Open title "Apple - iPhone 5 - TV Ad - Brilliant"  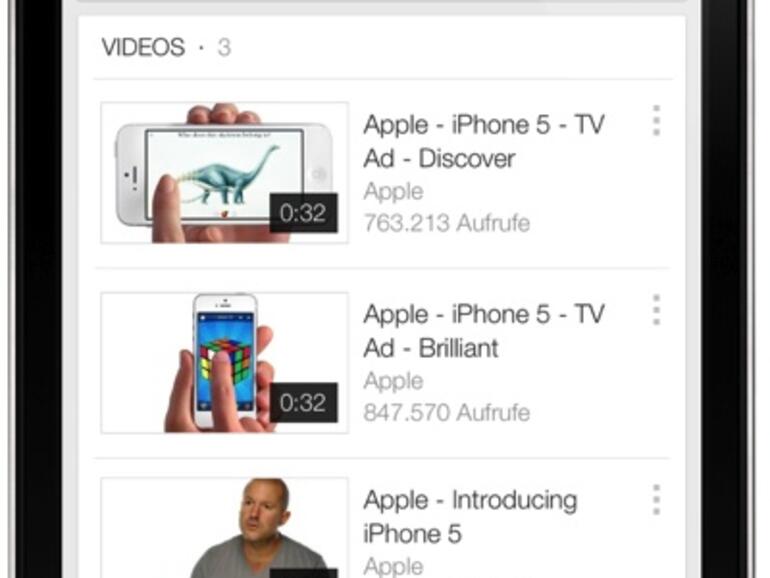click(x=484, y=331)
